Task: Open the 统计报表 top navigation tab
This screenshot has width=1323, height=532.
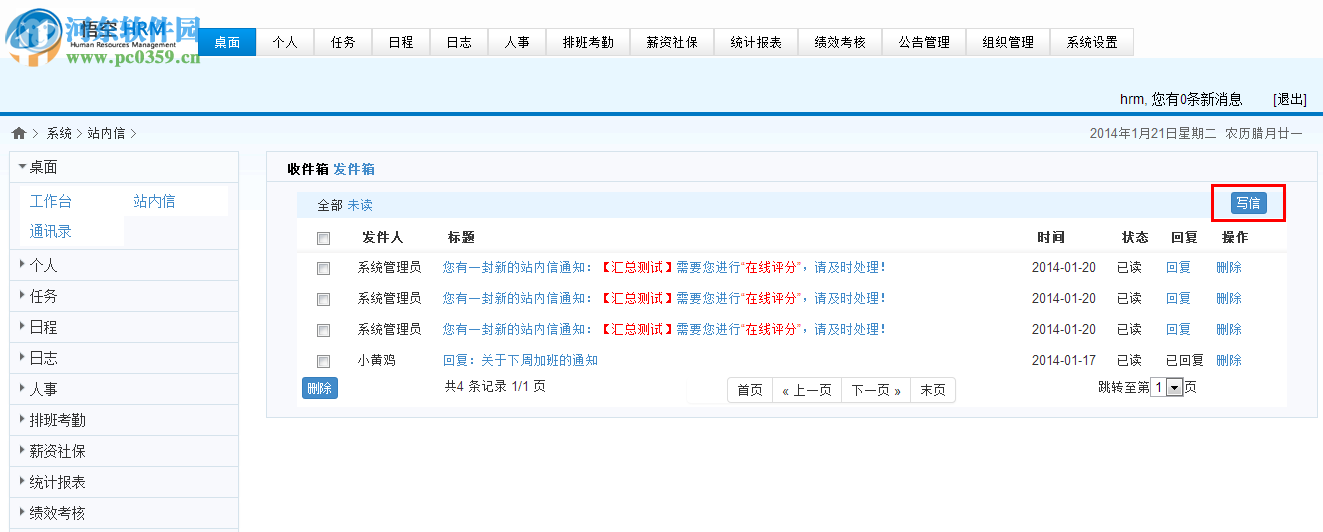Action: click(x=757, y=42)
